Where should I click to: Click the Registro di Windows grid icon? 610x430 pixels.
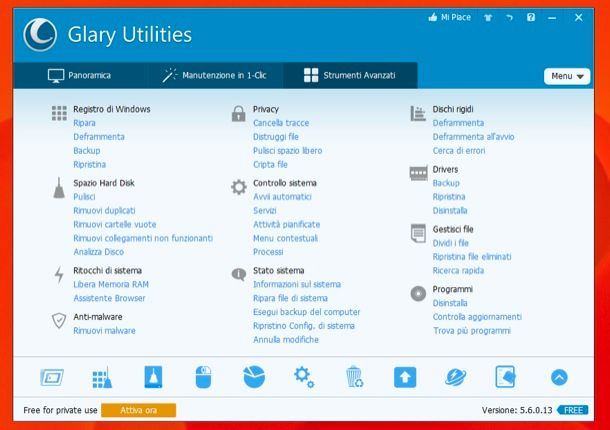pyautogui.click(x=59, y=113)
